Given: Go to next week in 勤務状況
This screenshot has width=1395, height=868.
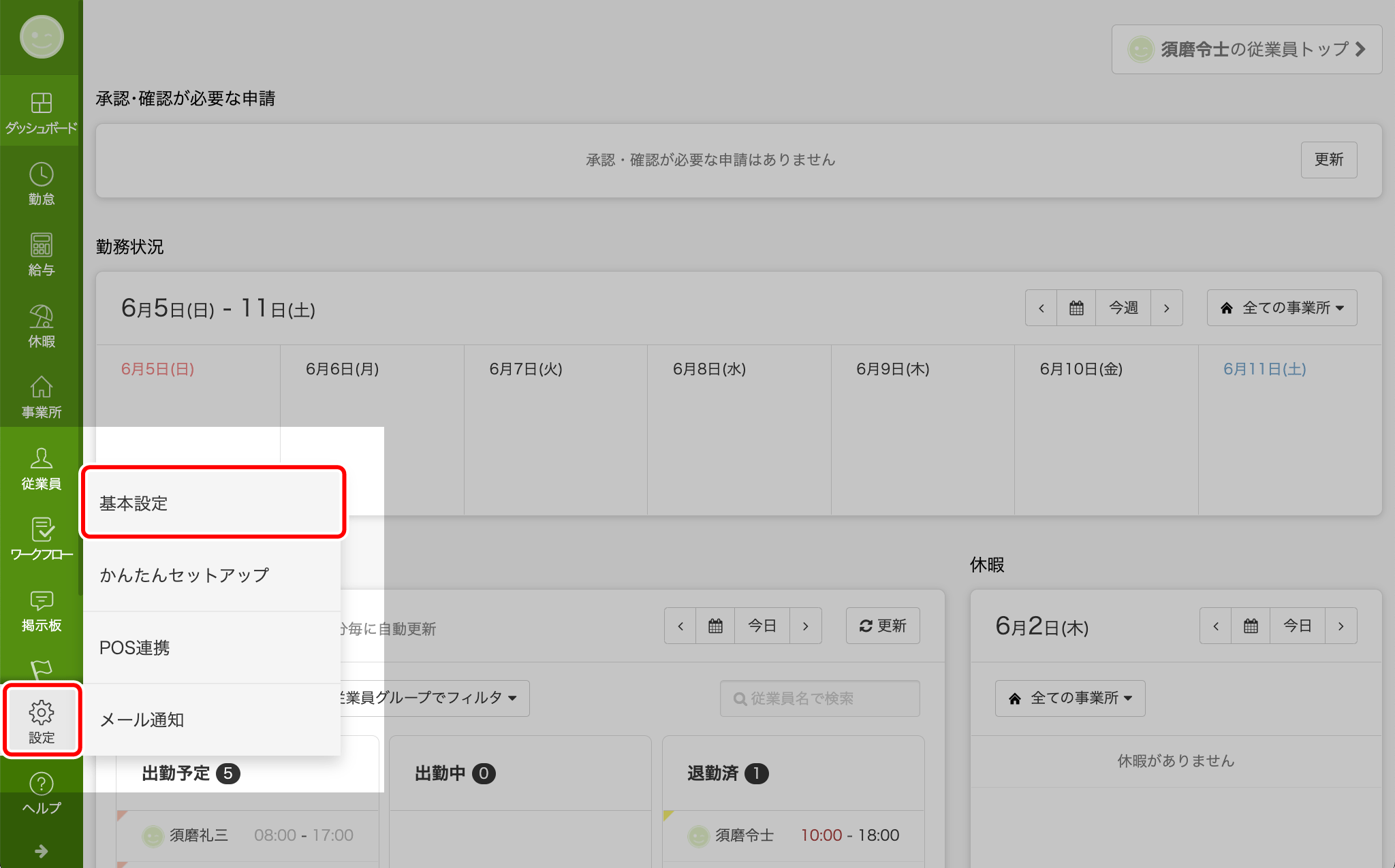Looking at the screenshot, I should click(x=1167, y=308).
